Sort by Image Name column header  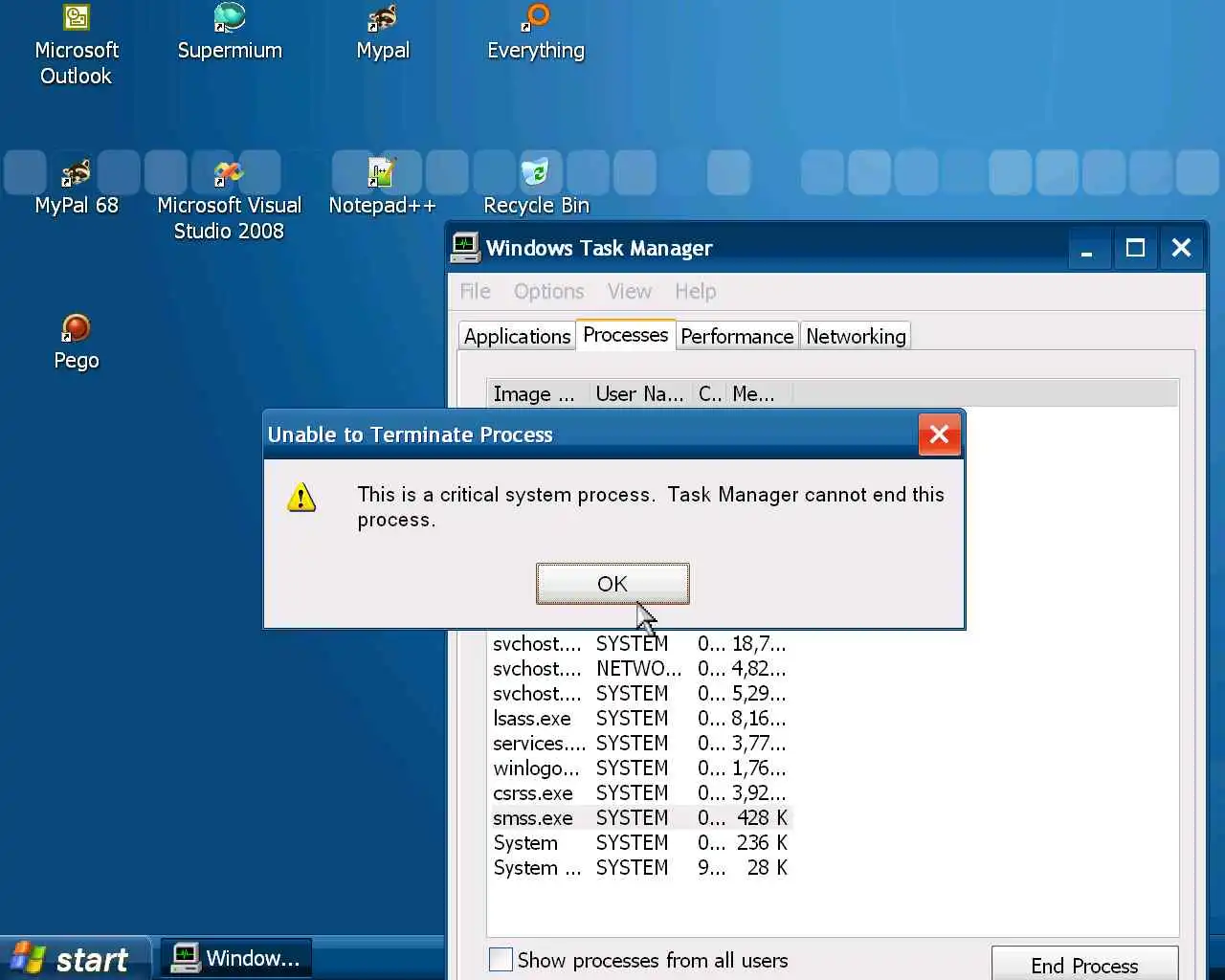click(537, 393)
